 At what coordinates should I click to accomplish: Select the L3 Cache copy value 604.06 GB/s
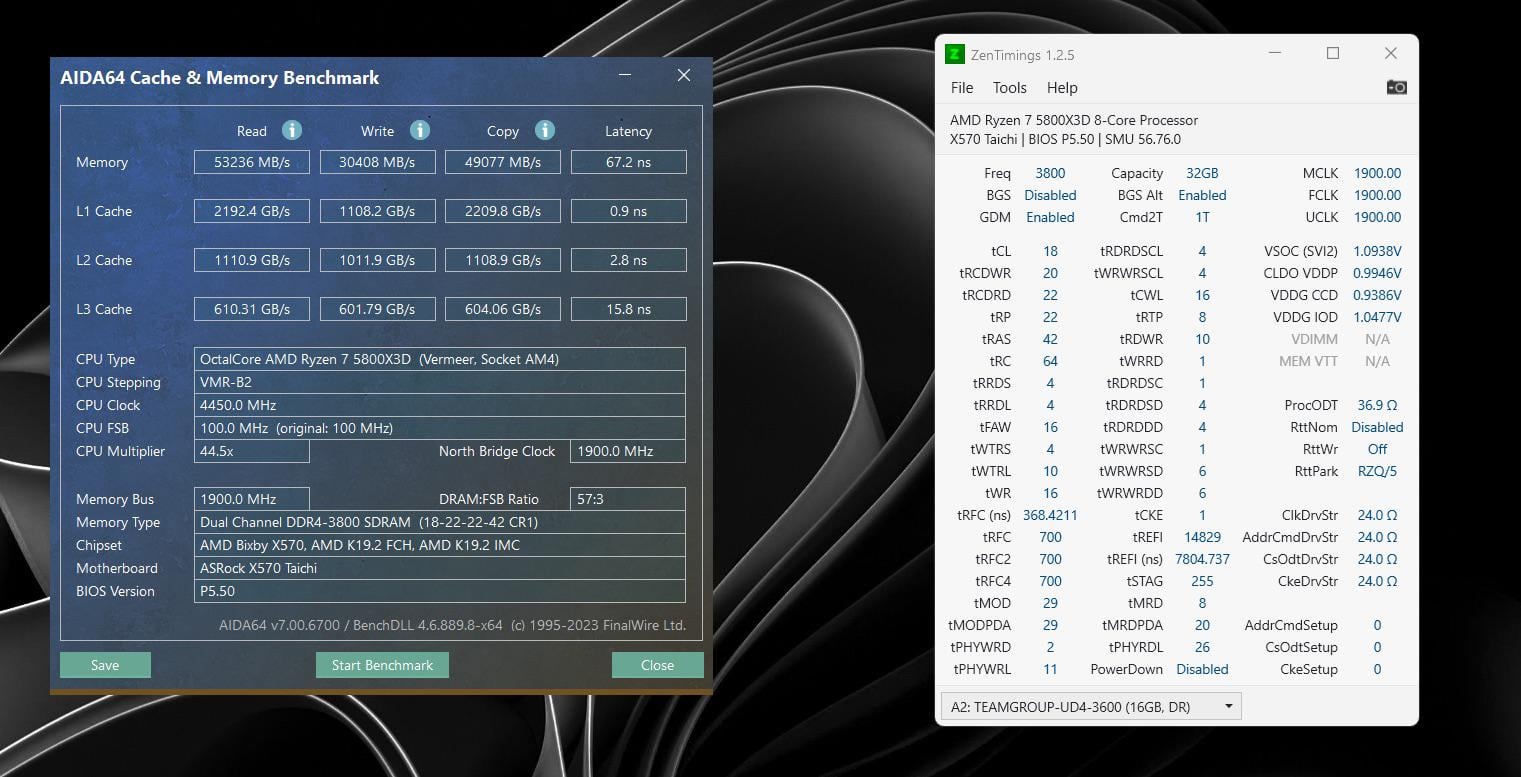[x=503, y=309]
